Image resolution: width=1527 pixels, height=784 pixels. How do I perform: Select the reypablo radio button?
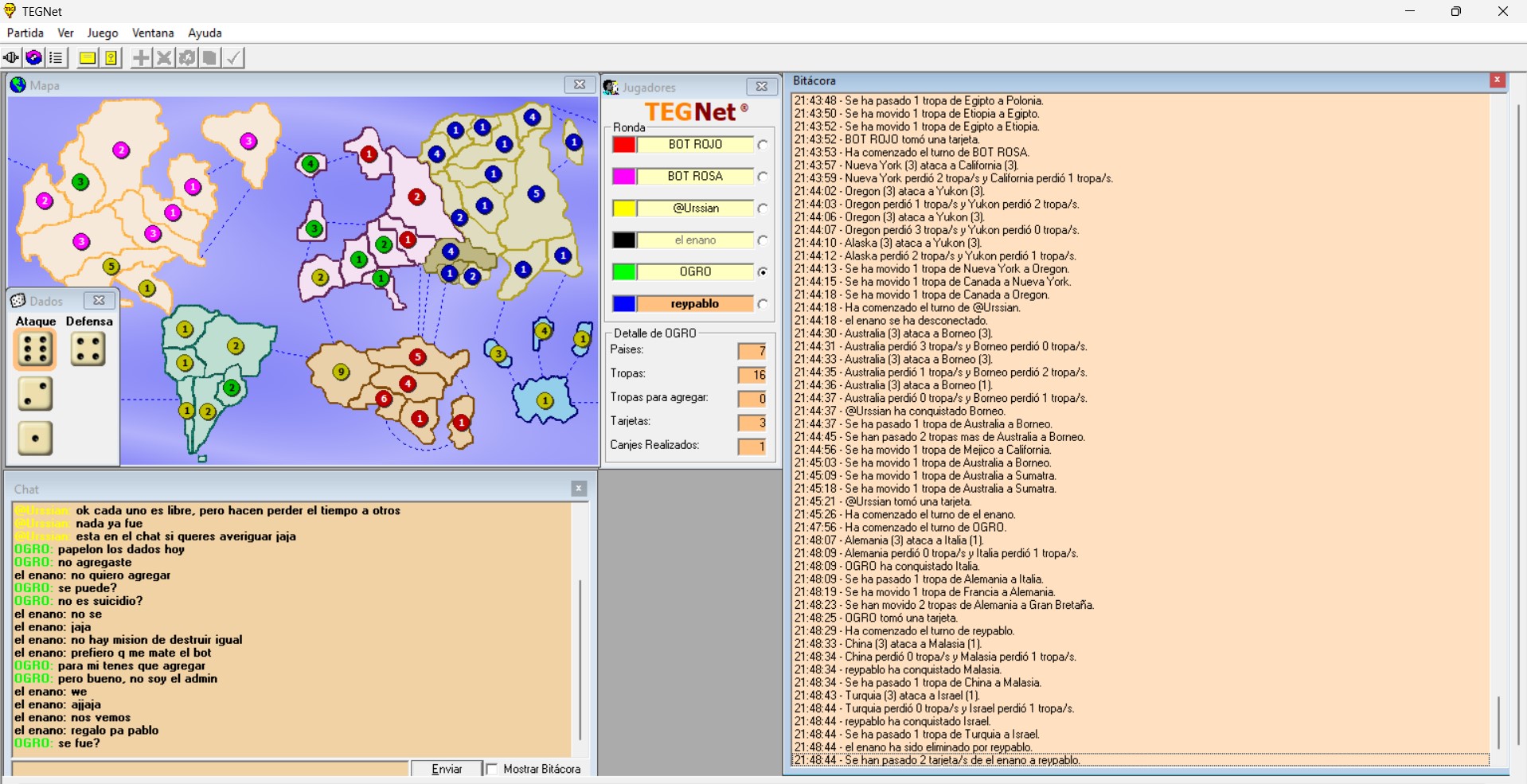pos(763,304)
